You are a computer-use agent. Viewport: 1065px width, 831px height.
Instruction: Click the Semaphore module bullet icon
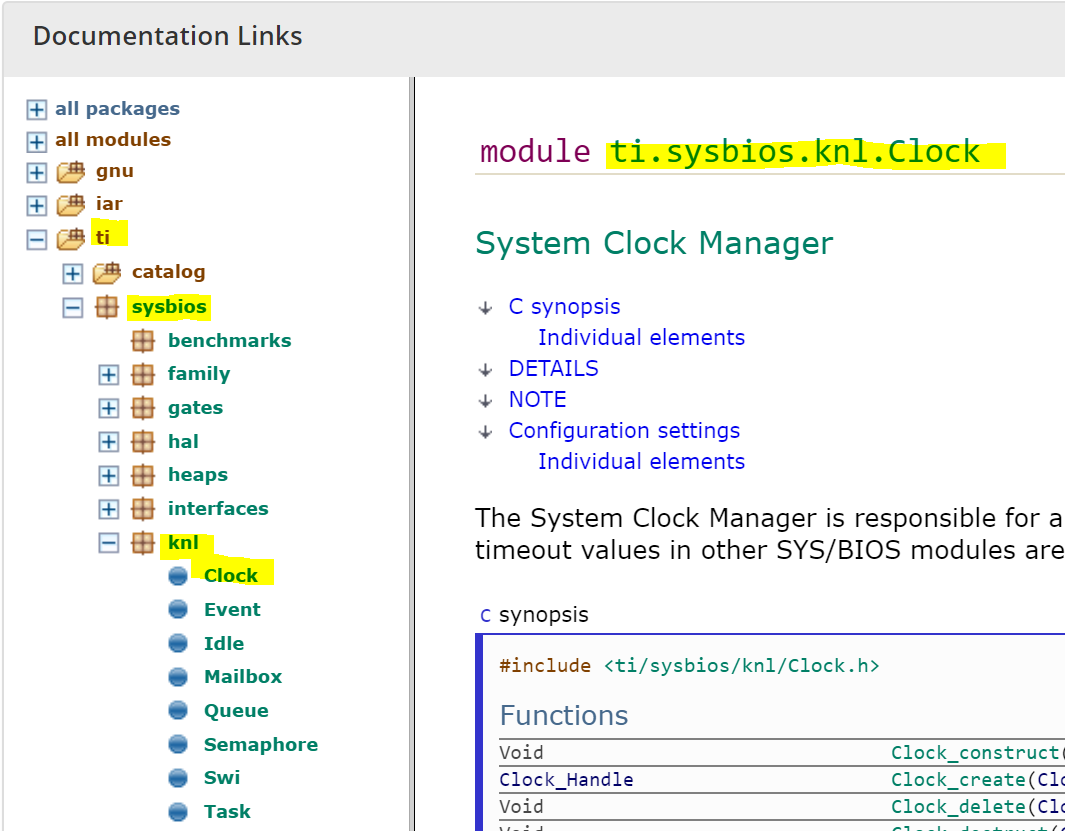point(178,745)
